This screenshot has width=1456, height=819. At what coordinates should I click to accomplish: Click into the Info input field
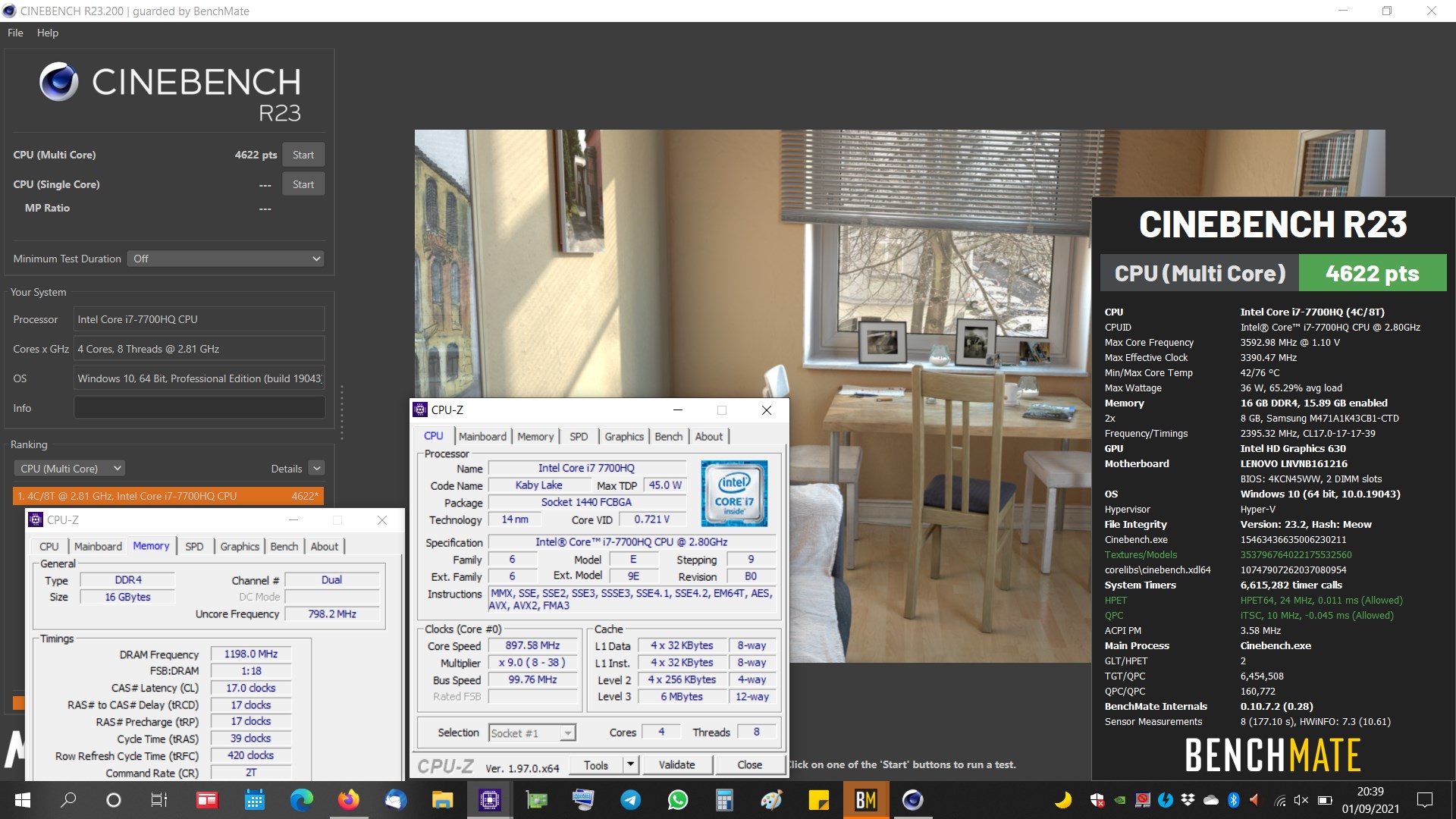(199, 408)
